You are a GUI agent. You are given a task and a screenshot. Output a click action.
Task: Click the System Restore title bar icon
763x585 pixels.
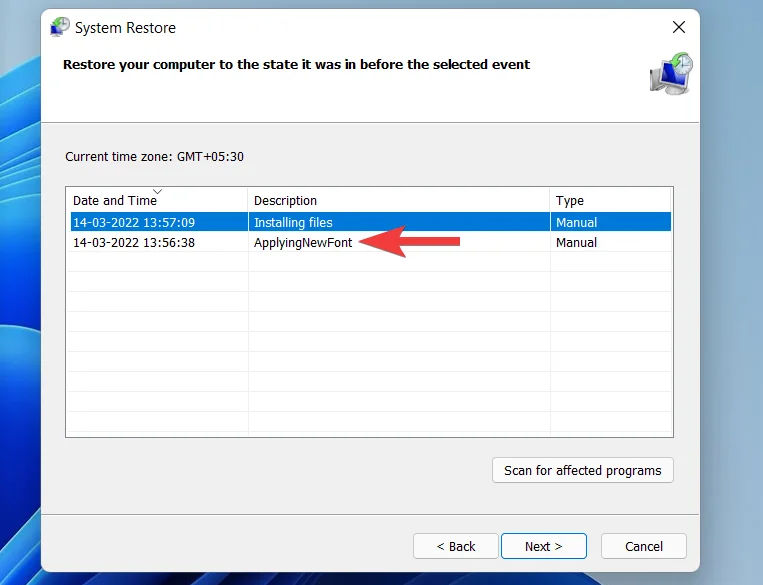[x=60, y=27]
